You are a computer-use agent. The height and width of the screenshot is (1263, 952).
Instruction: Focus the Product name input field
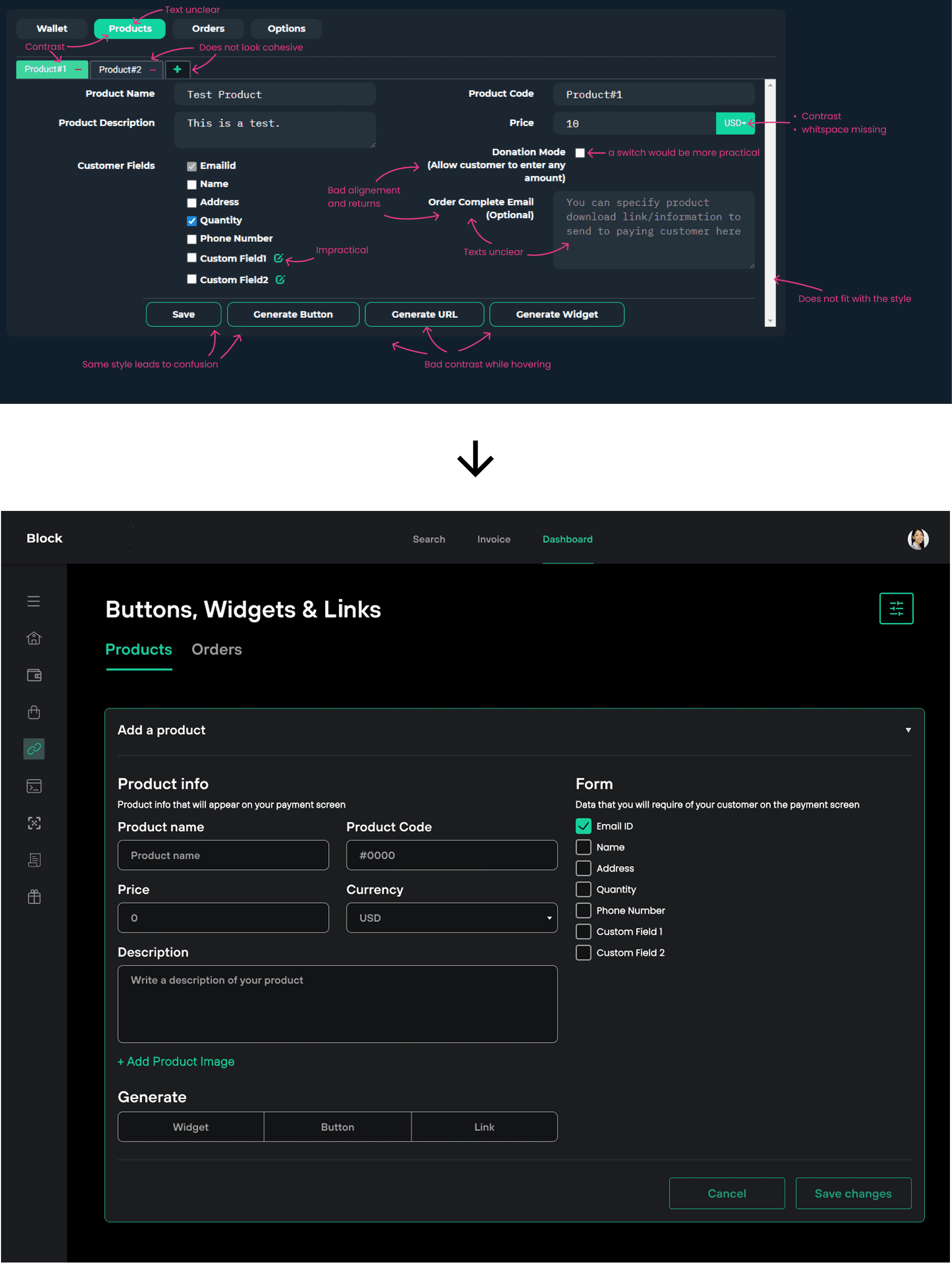(223, 855)
